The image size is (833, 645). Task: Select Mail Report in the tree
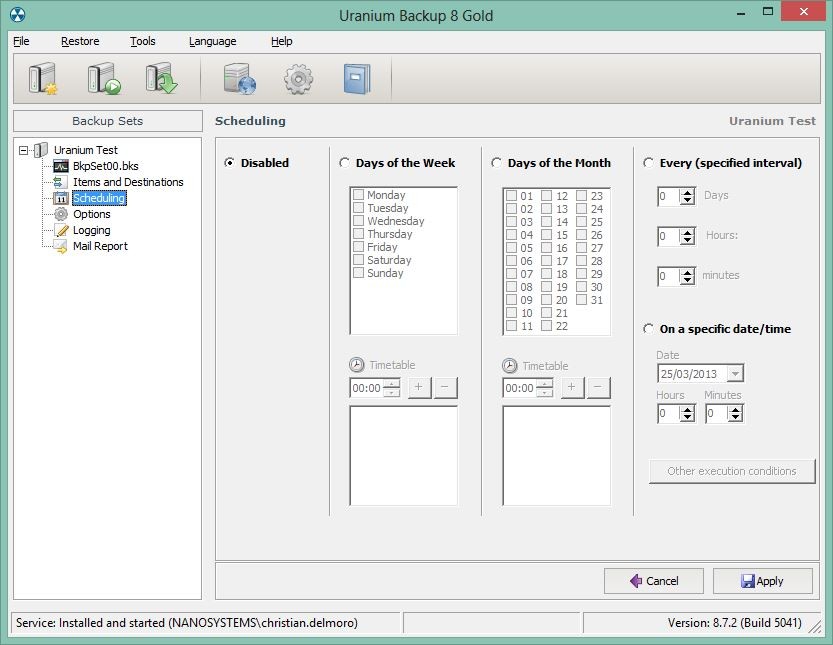(x=100, y=247)
